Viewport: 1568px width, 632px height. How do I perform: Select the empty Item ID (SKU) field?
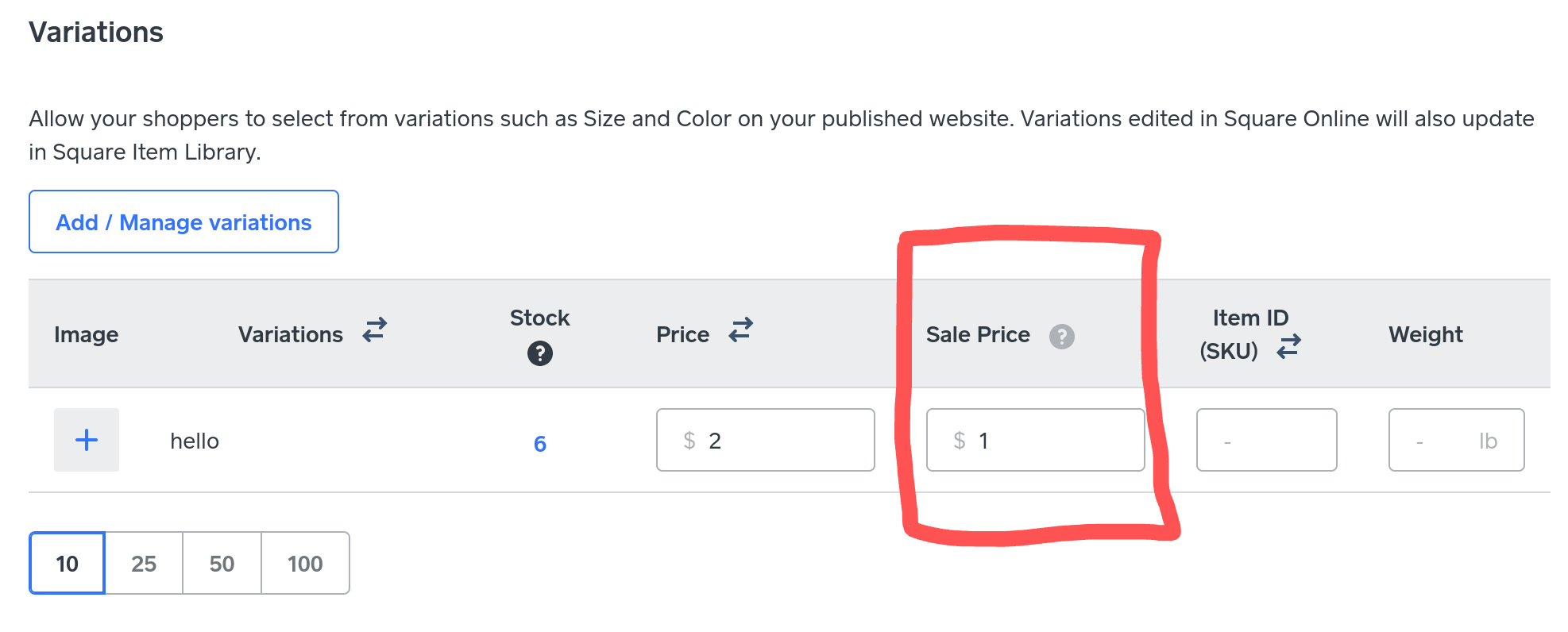[x=1266, y=441]
